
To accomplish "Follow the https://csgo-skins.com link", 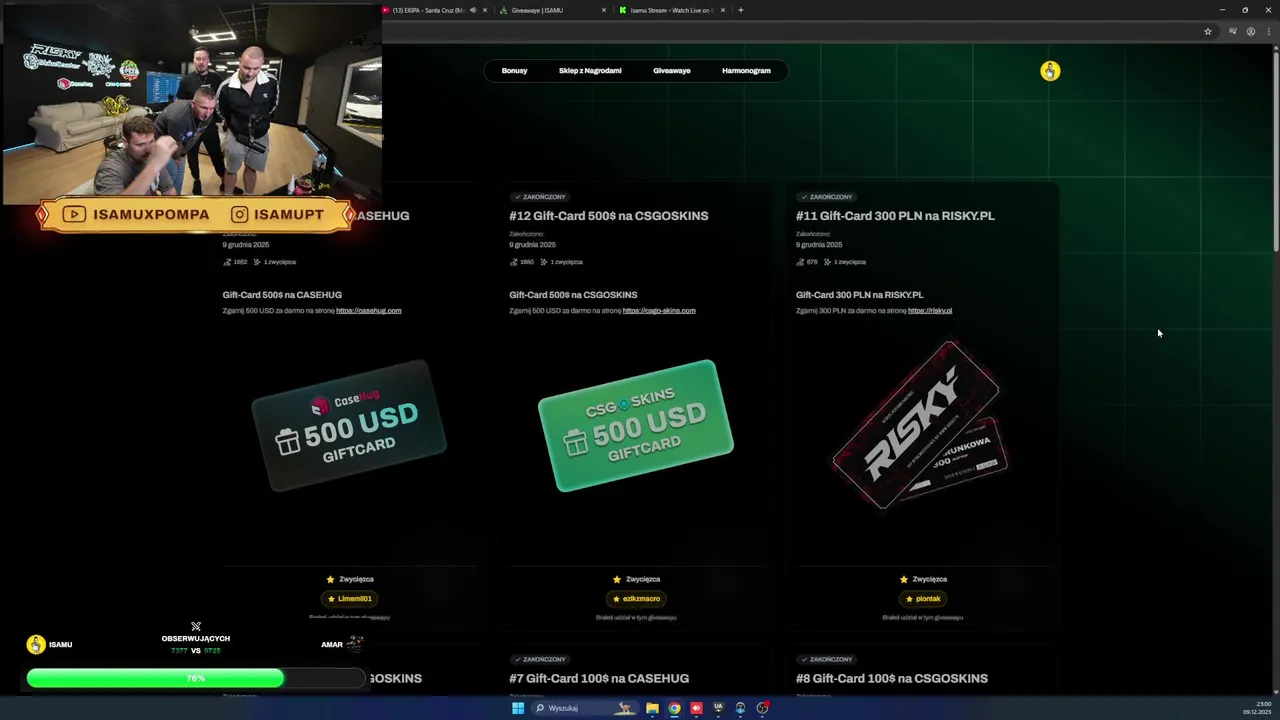I will pos(659,311).
